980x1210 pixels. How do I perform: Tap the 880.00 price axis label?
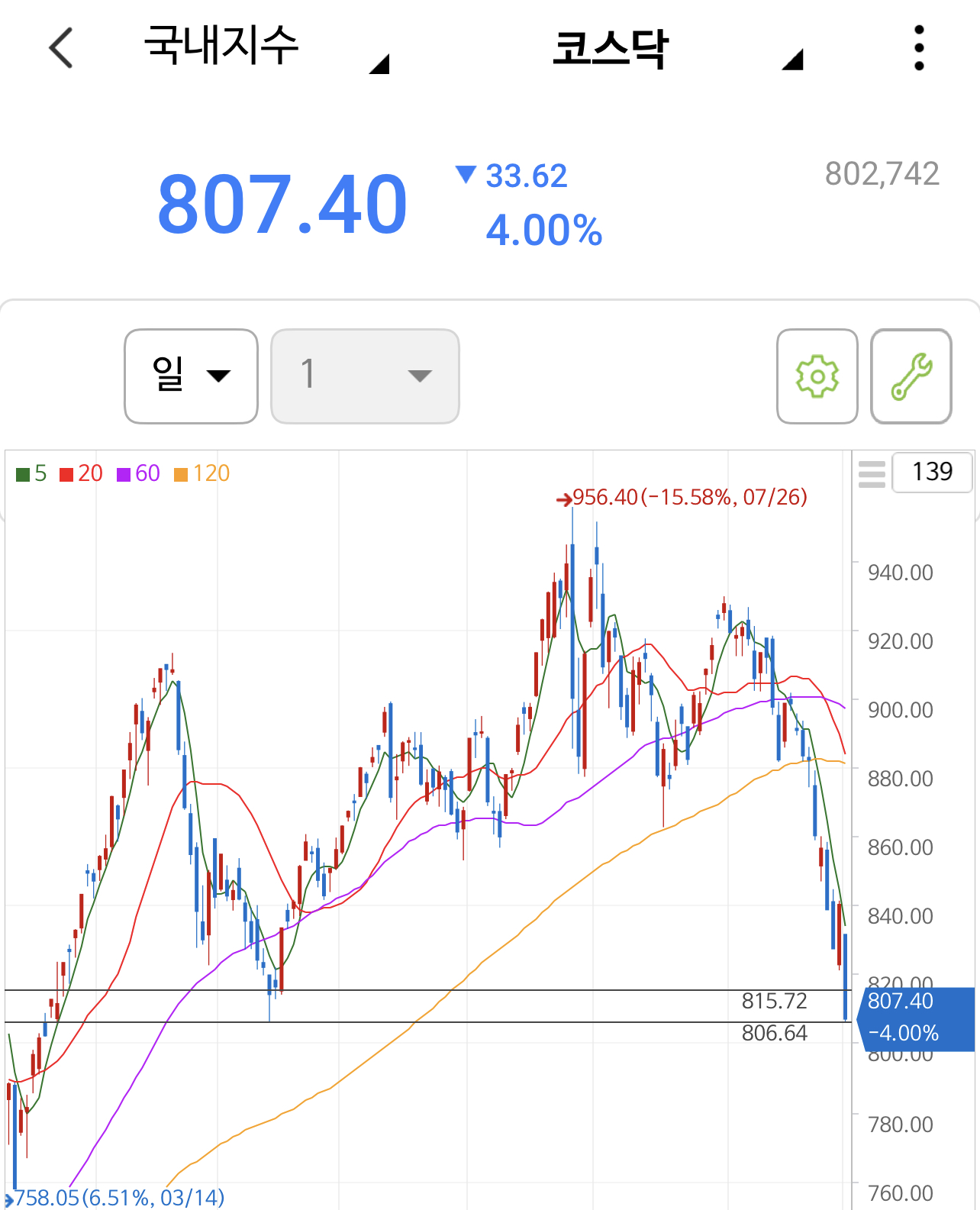[900, 779]
